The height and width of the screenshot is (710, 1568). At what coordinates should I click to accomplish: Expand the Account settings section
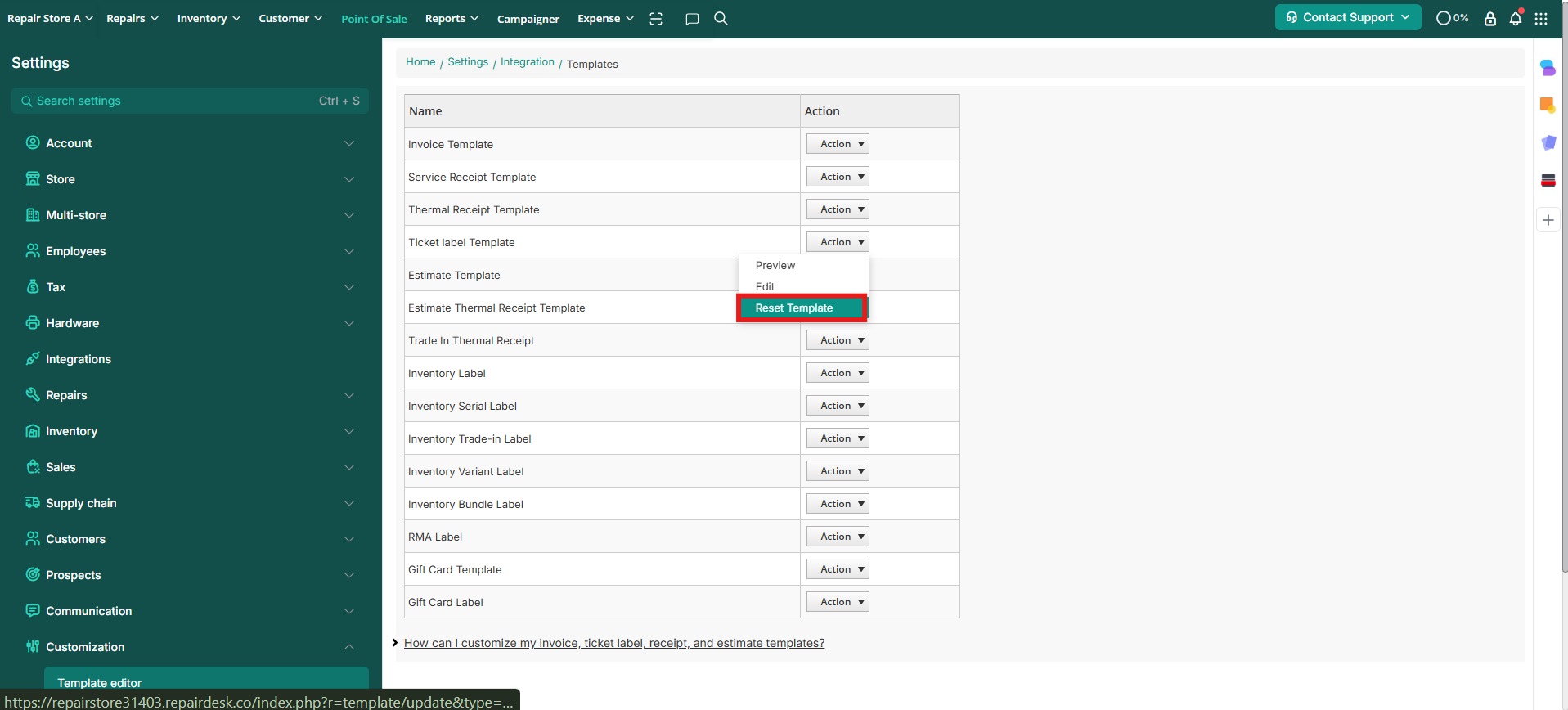click(190, 143)
